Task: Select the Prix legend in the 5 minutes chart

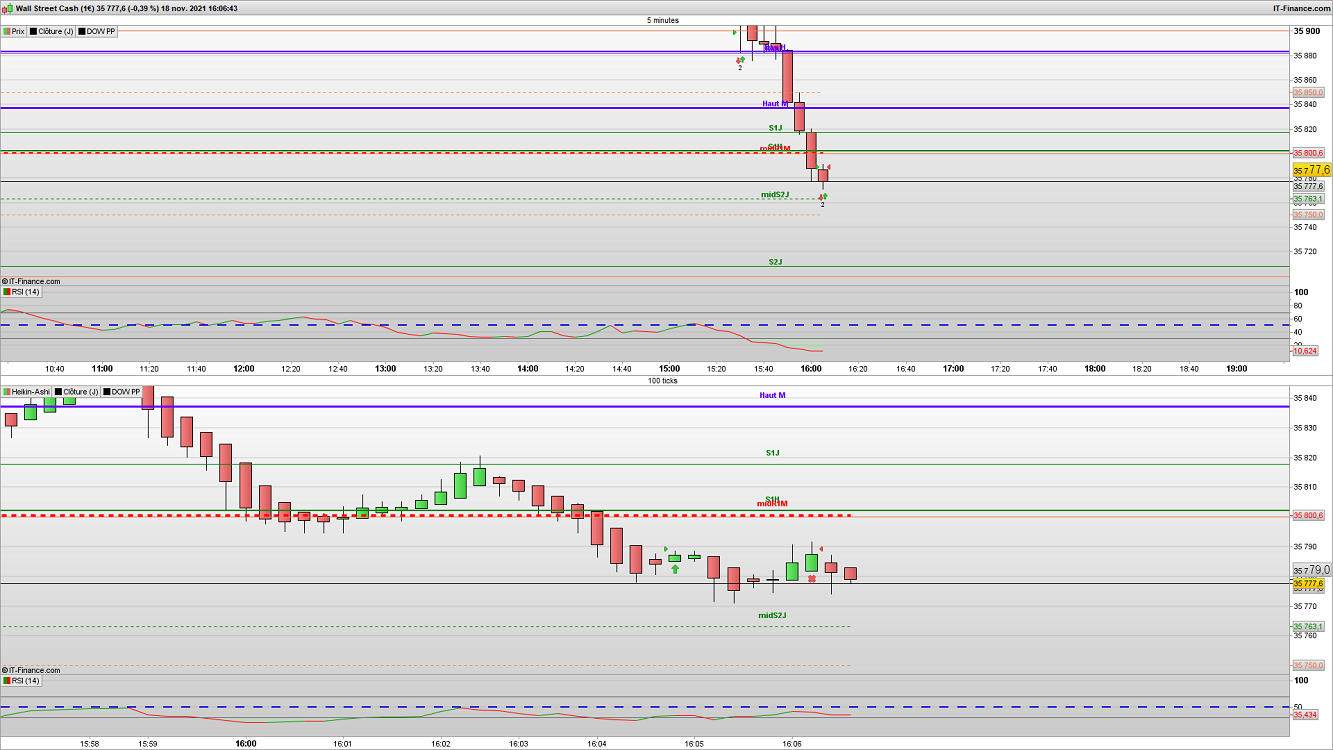Action: pos(14,31)
